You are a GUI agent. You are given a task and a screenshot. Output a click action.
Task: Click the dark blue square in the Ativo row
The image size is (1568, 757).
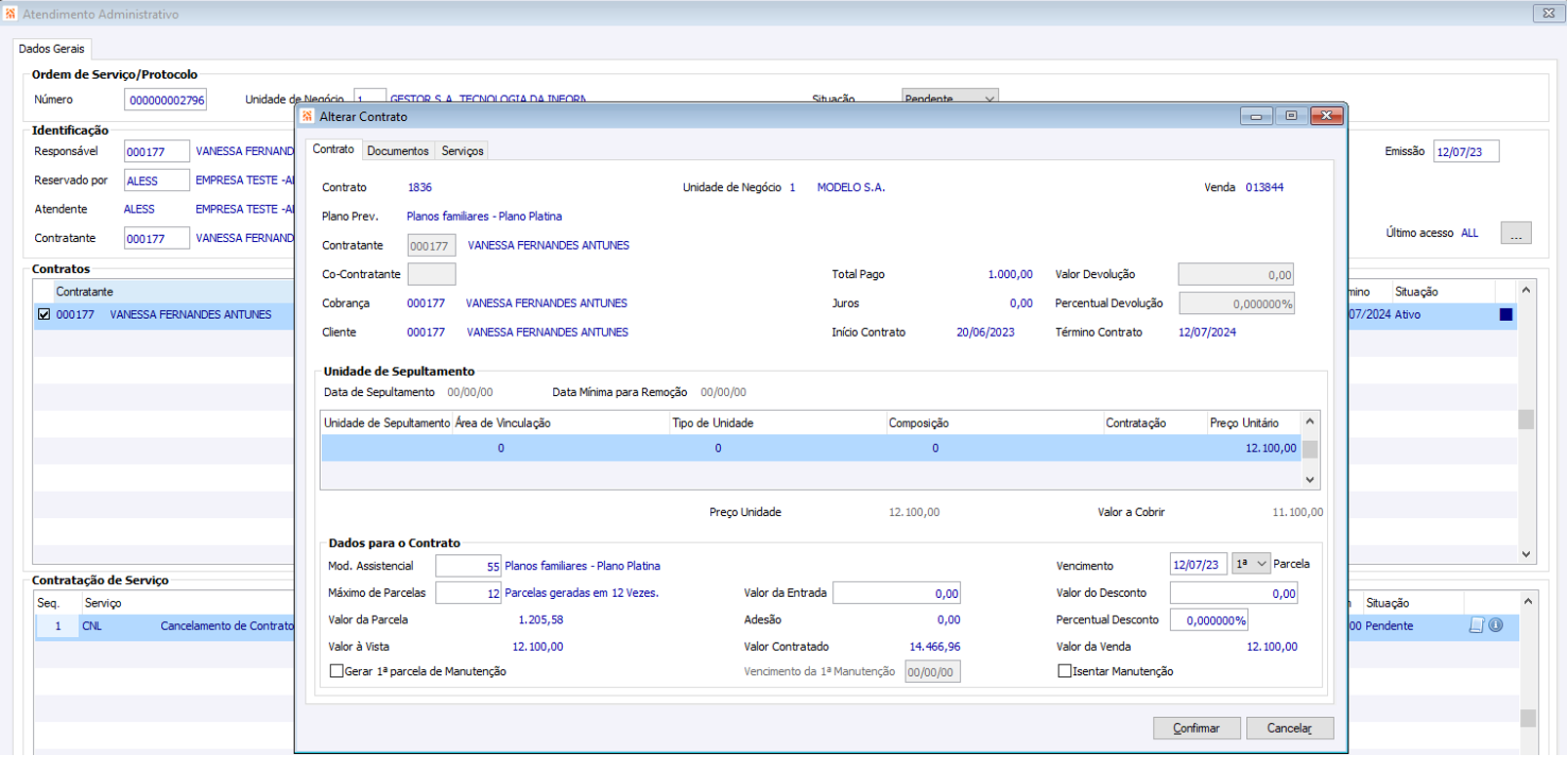[x=1506, y=314]
